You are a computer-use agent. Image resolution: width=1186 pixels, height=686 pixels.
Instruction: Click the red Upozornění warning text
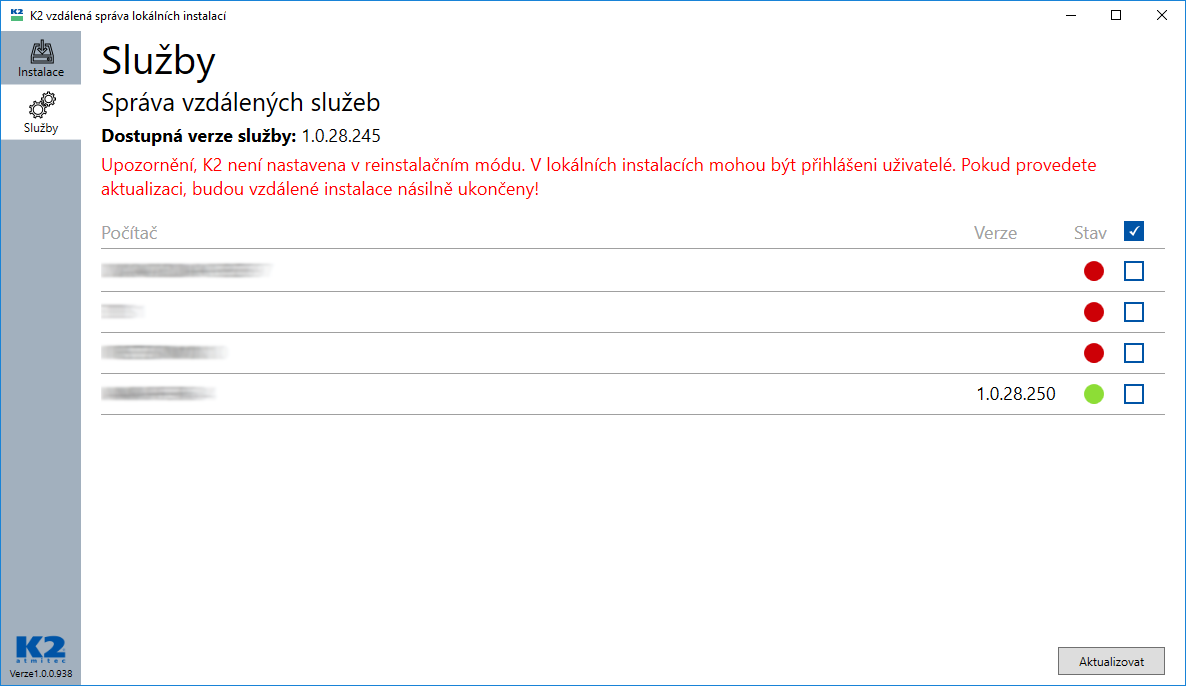(599, 177)
